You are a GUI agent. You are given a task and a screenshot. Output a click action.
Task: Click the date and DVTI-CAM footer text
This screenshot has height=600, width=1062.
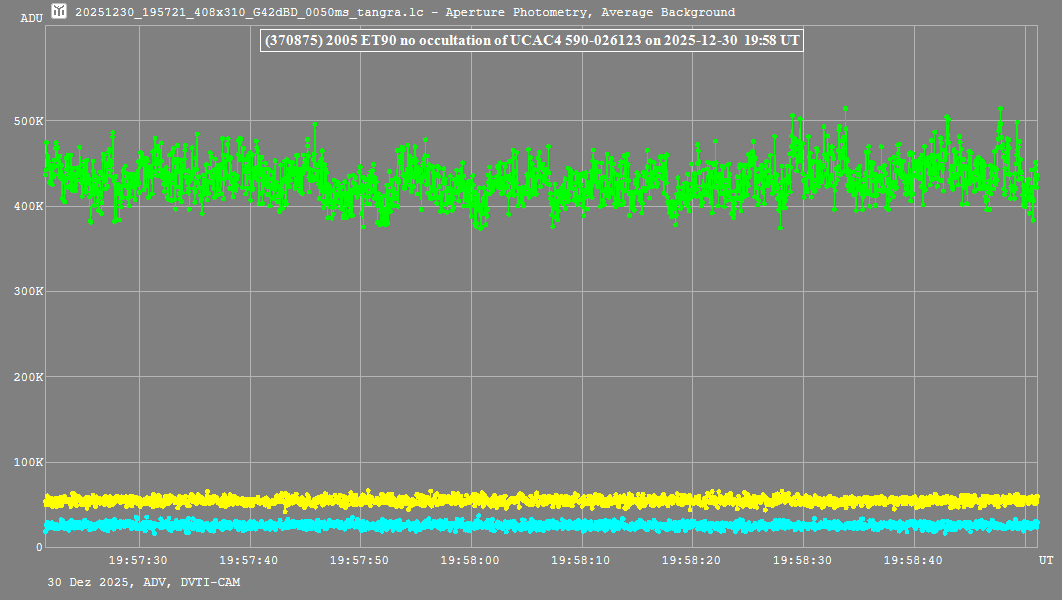tap(143, 581)
